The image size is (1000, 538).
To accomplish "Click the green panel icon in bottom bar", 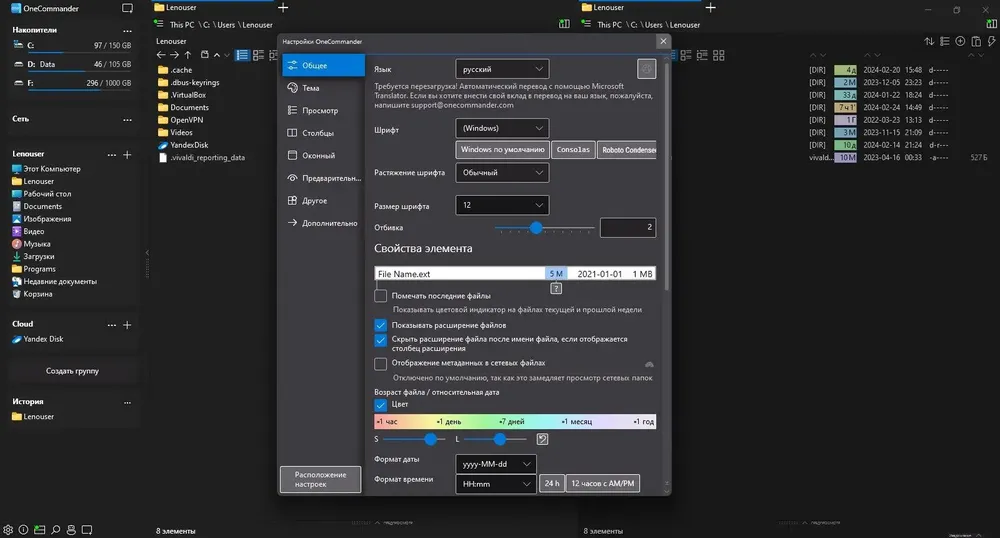I will 40,530.
